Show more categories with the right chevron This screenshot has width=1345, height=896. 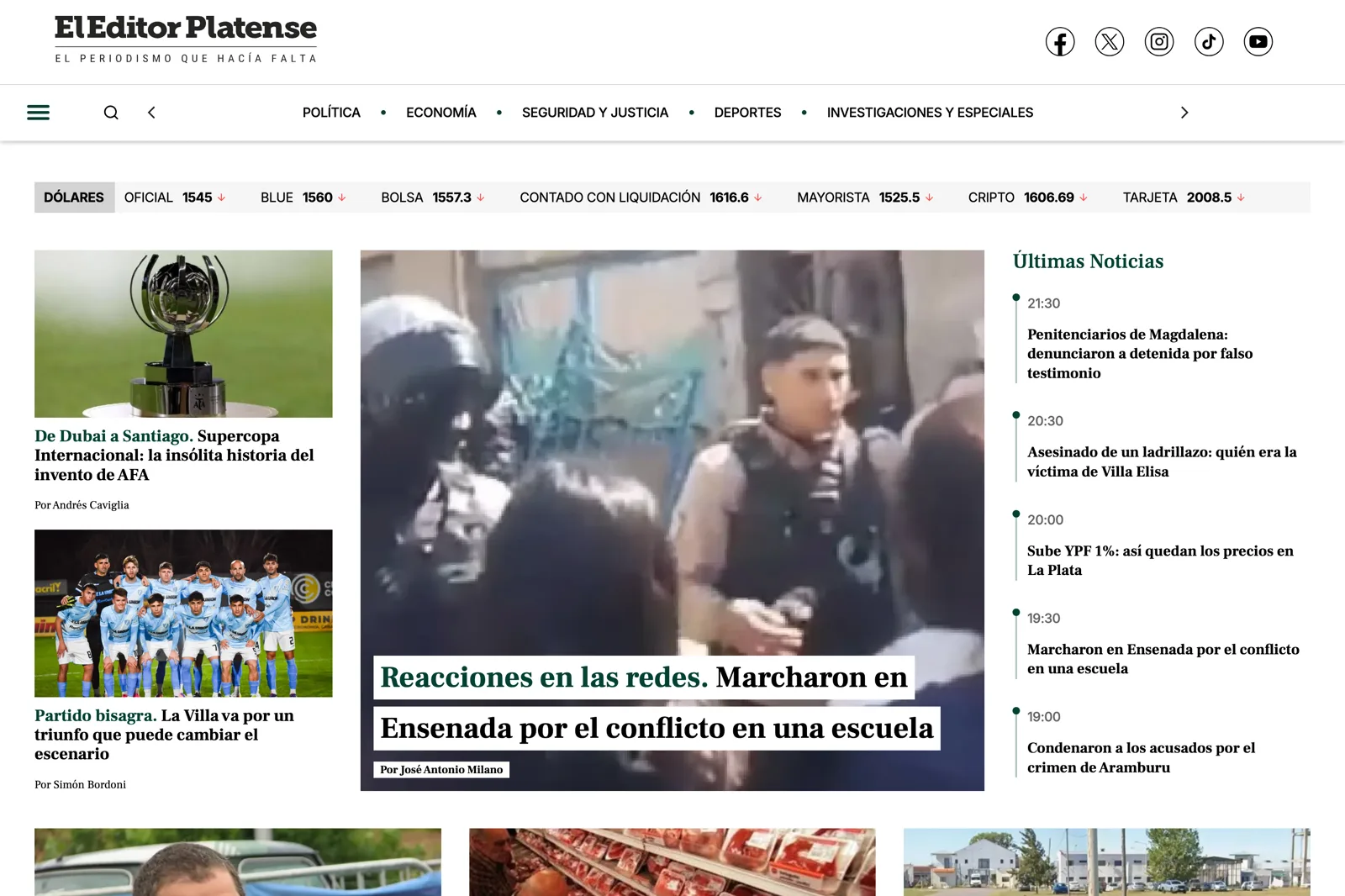[1184, 113]
